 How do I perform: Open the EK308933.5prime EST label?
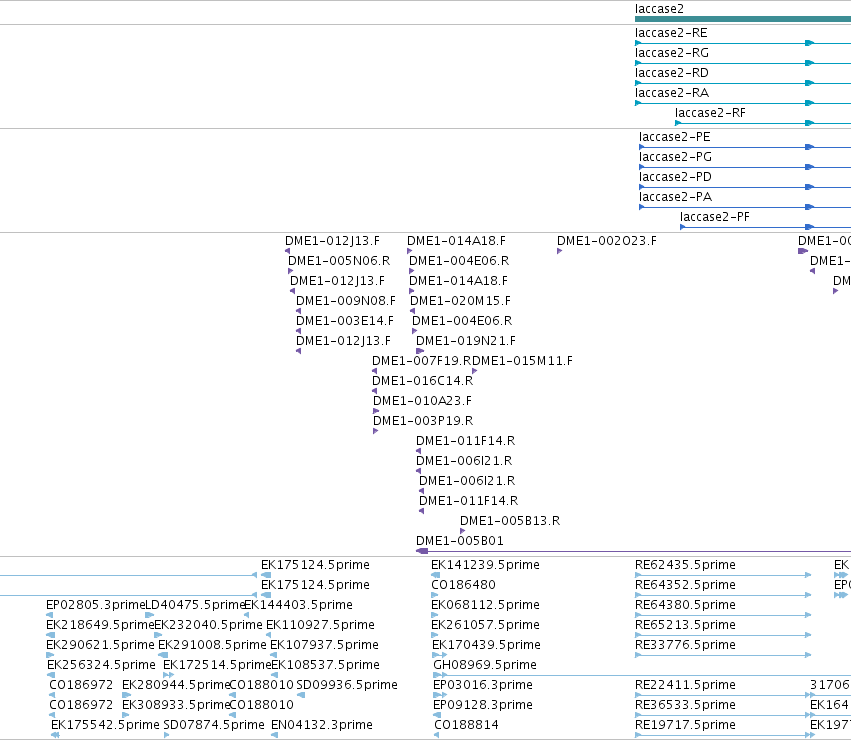click(176, 705)
